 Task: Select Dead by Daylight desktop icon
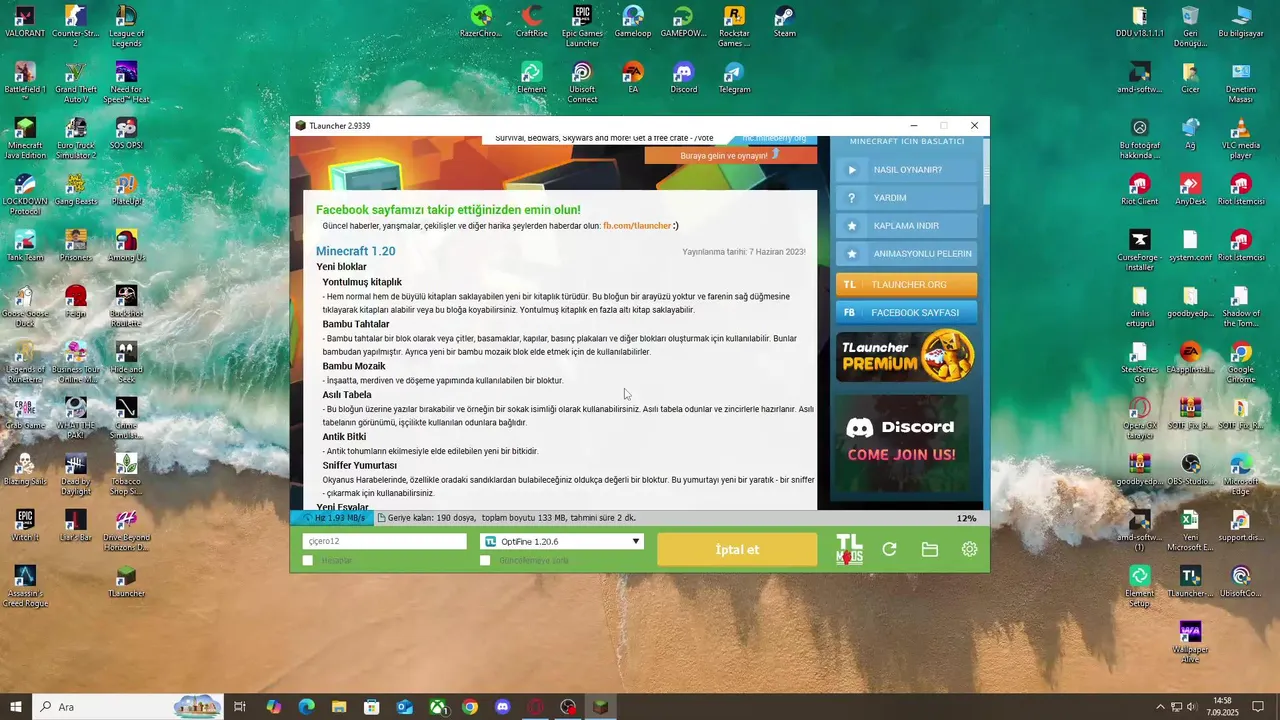75,474
